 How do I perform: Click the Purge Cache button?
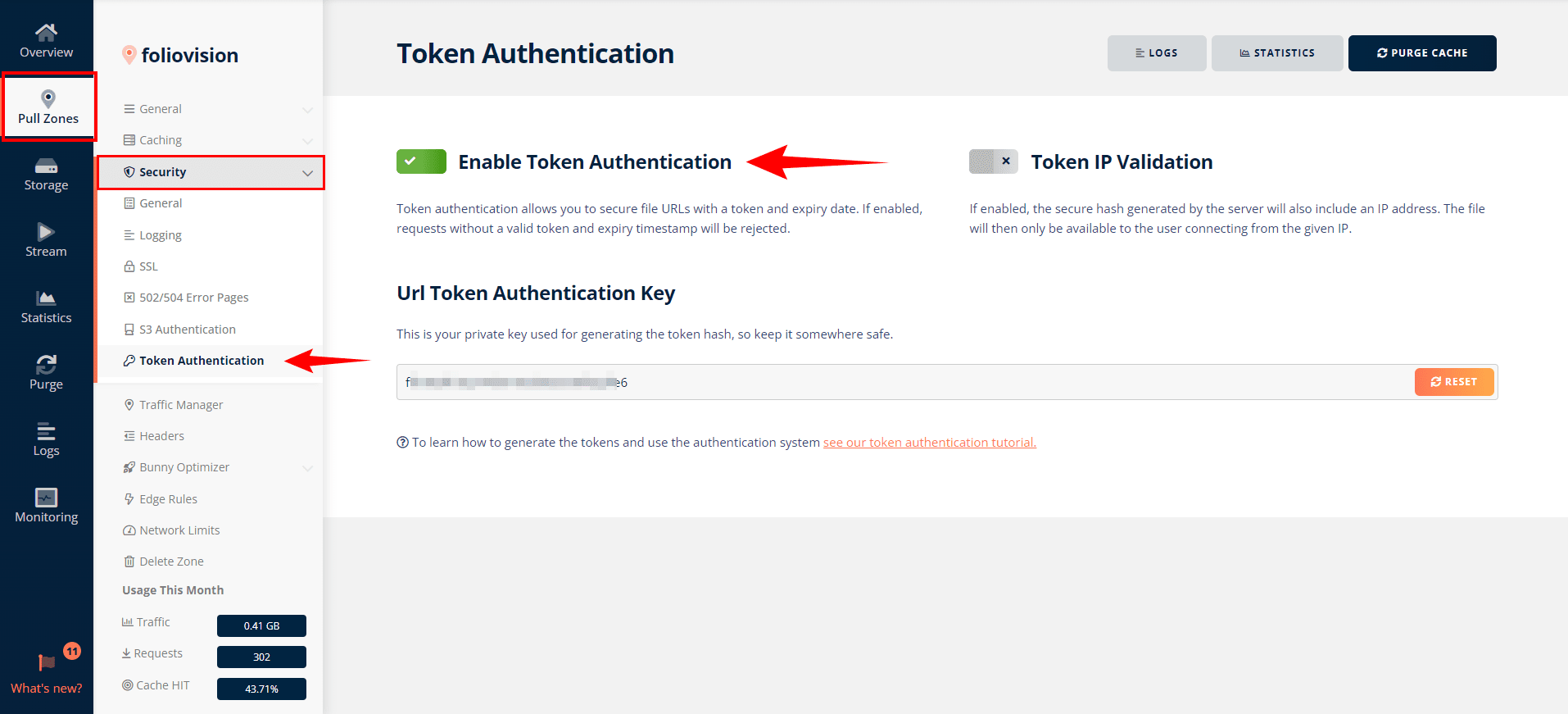pos(1422,53)
